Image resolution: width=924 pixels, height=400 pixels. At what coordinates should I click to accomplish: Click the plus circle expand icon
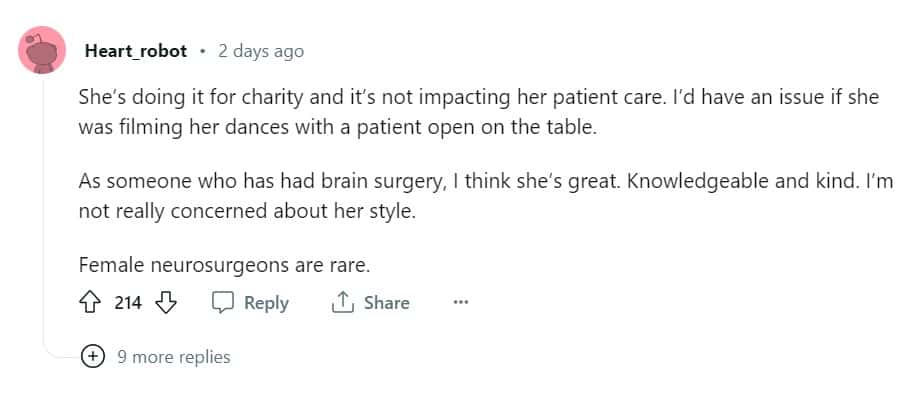(x=92, y=357)
